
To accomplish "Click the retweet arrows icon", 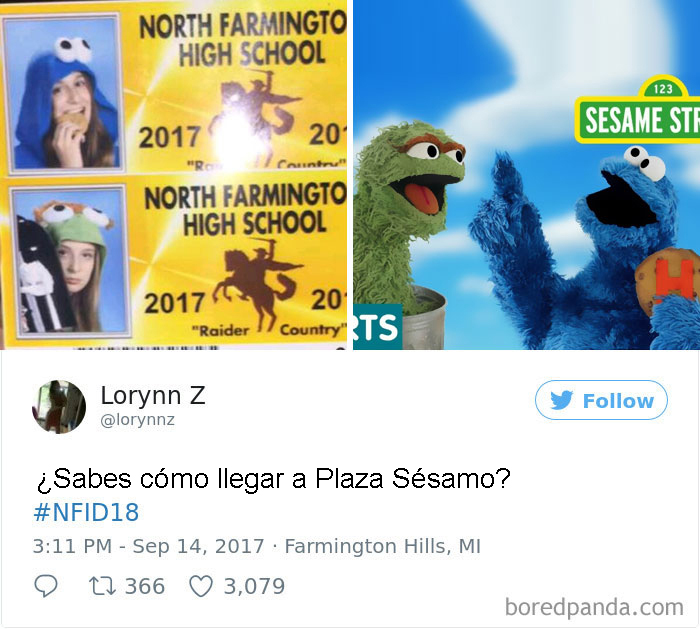I will (102, 586).
